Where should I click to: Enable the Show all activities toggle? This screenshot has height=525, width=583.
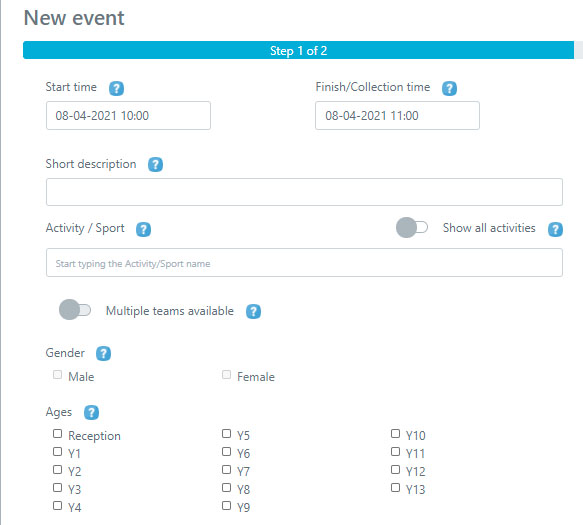coord(412,227)
